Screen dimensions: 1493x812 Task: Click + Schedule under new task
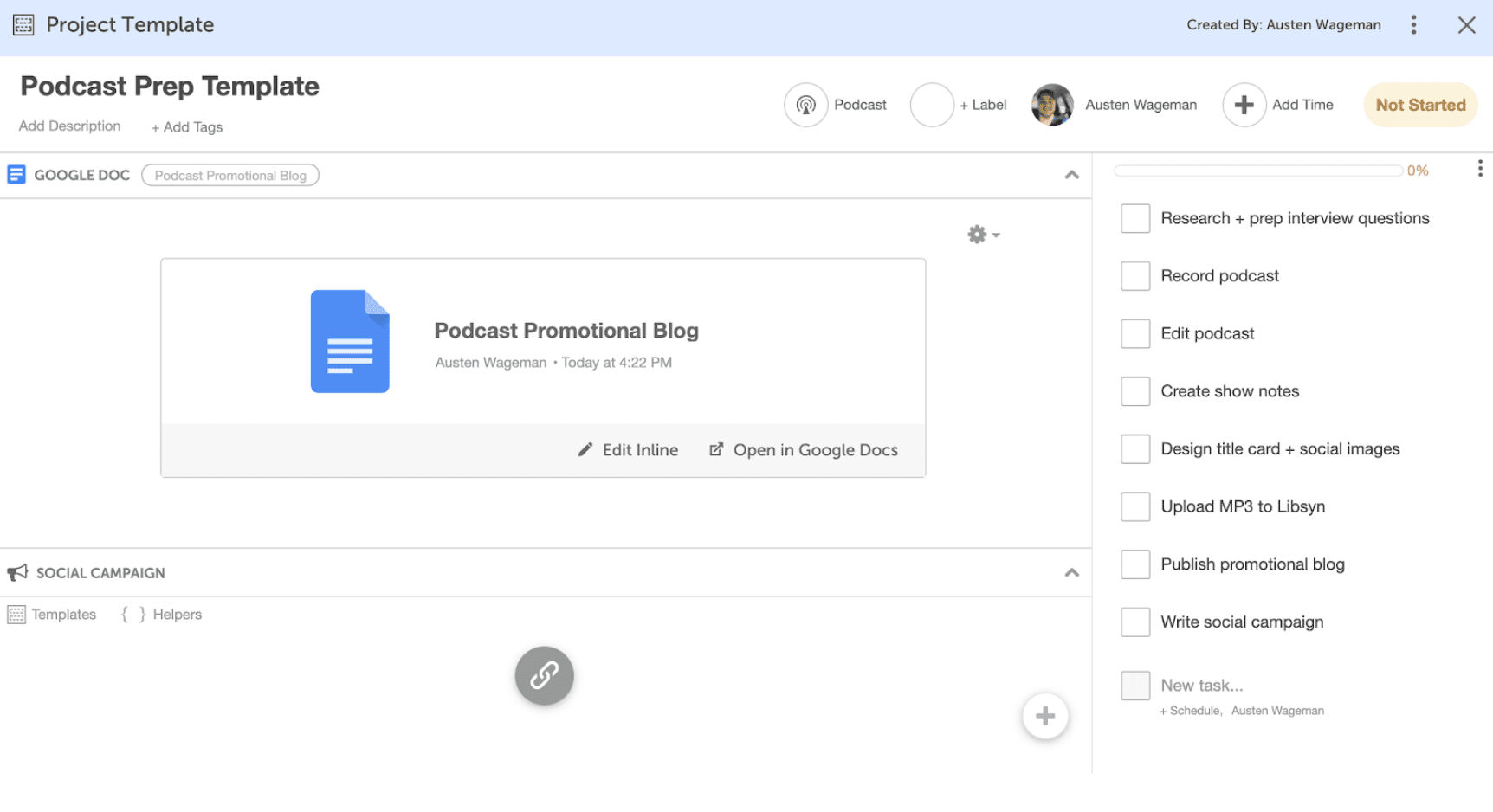click(x=1190, y=711)
